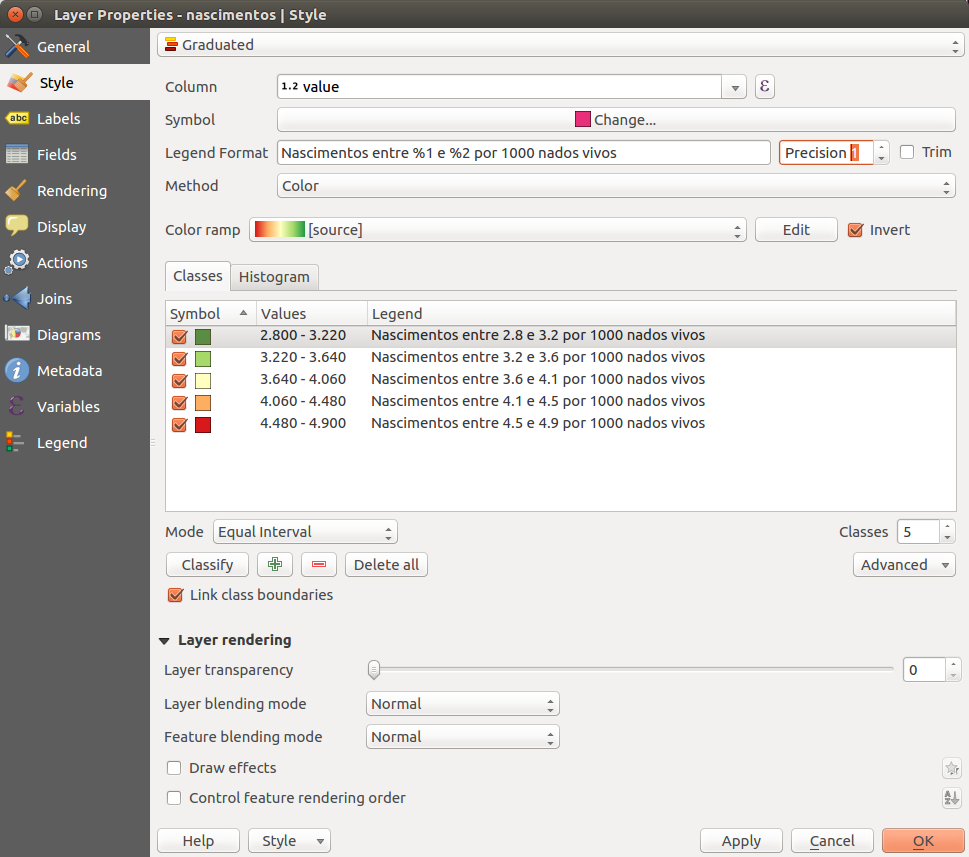Click the customize effects star icon
Viewport: 969px width, 857px height.
951,769
